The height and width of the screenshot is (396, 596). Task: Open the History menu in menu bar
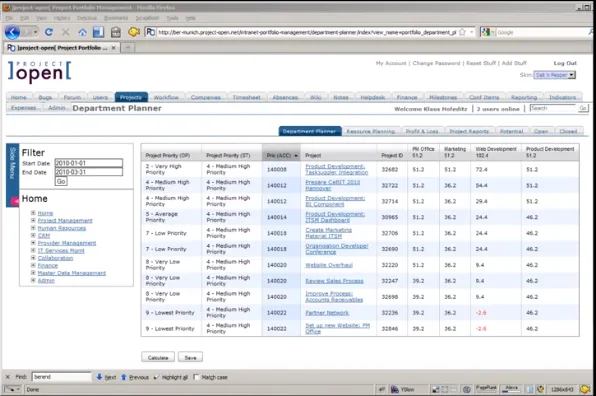click(62, 18)
